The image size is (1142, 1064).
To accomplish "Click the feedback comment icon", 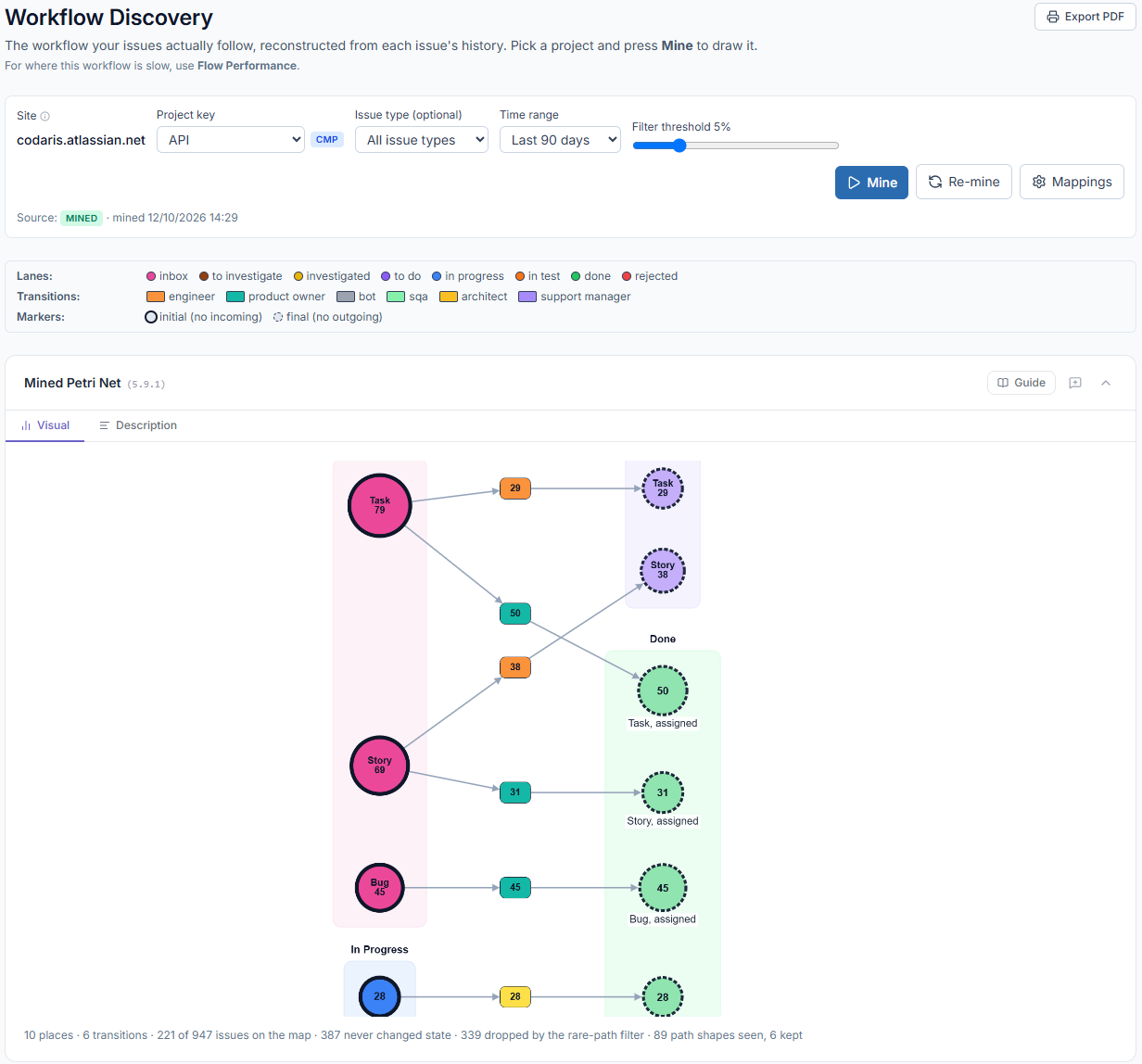I will pyautogui.click(x=1075, y=383).
